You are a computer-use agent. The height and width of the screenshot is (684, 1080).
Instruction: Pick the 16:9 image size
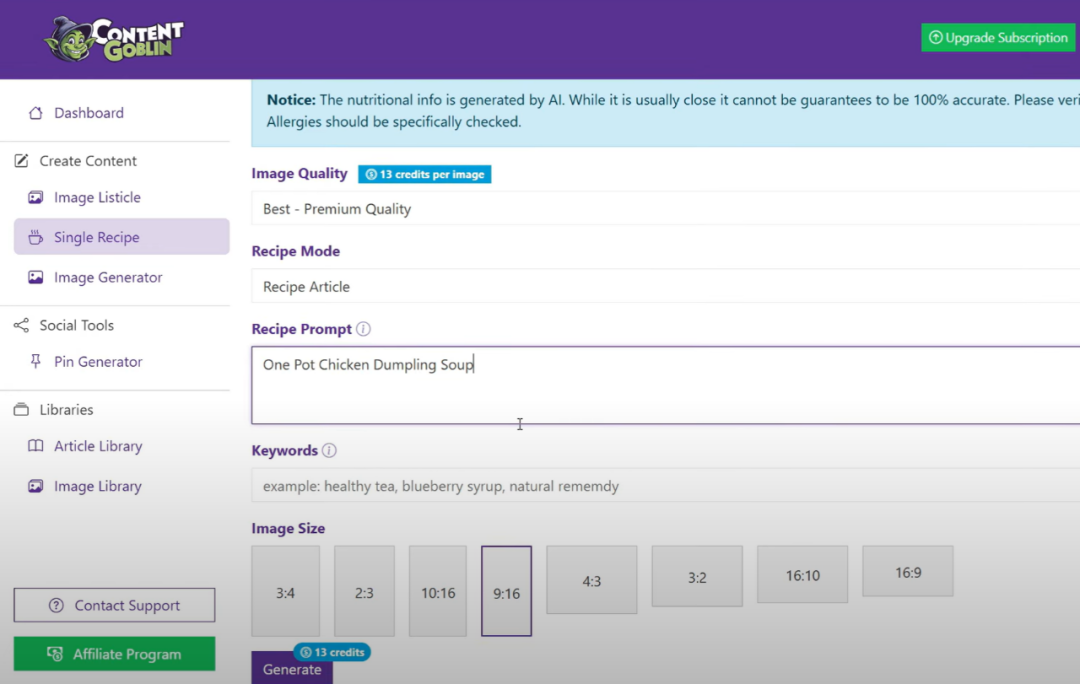pyautogui.click(x=907, y=572)
